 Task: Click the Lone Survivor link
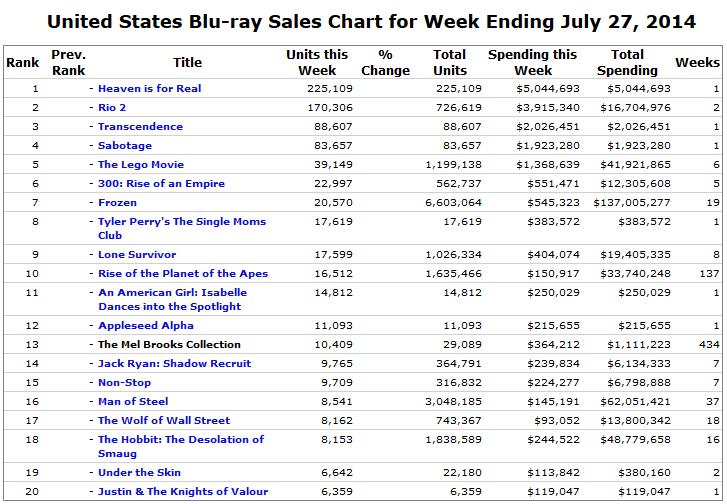137,254
